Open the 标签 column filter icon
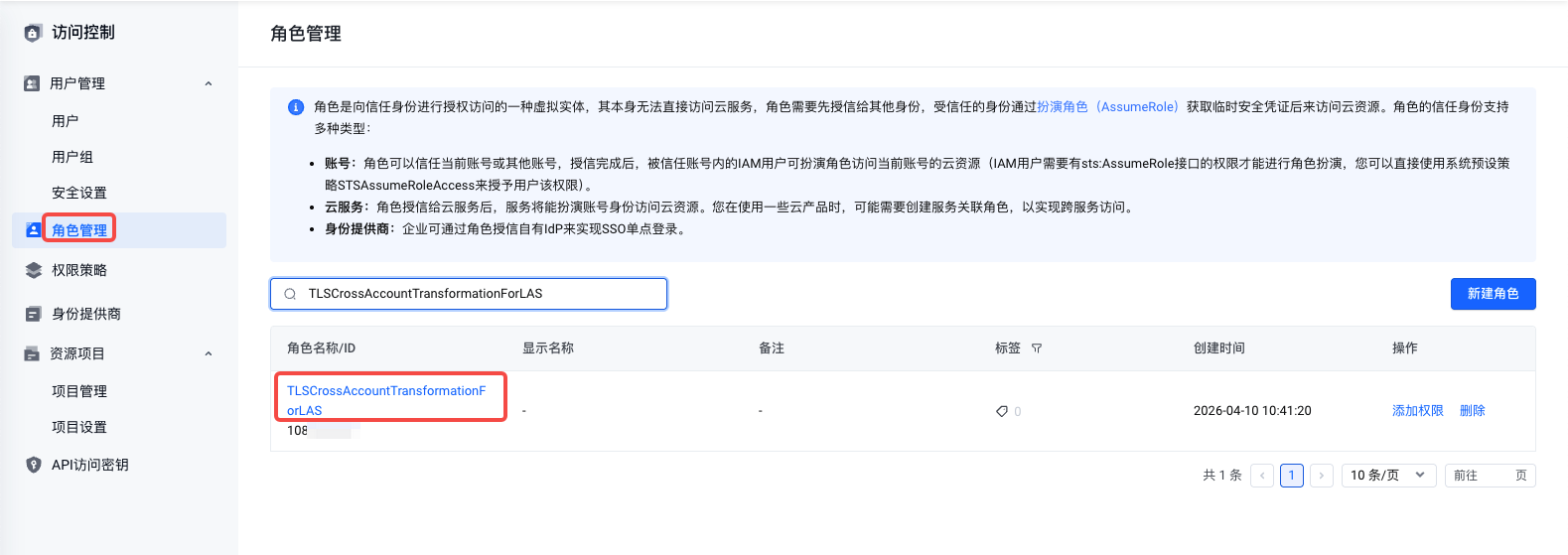 [1037, 348]
